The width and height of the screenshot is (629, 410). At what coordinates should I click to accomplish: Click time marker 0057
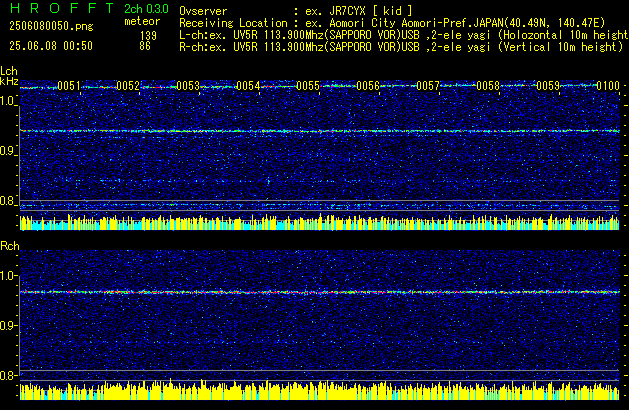point(428,86)
